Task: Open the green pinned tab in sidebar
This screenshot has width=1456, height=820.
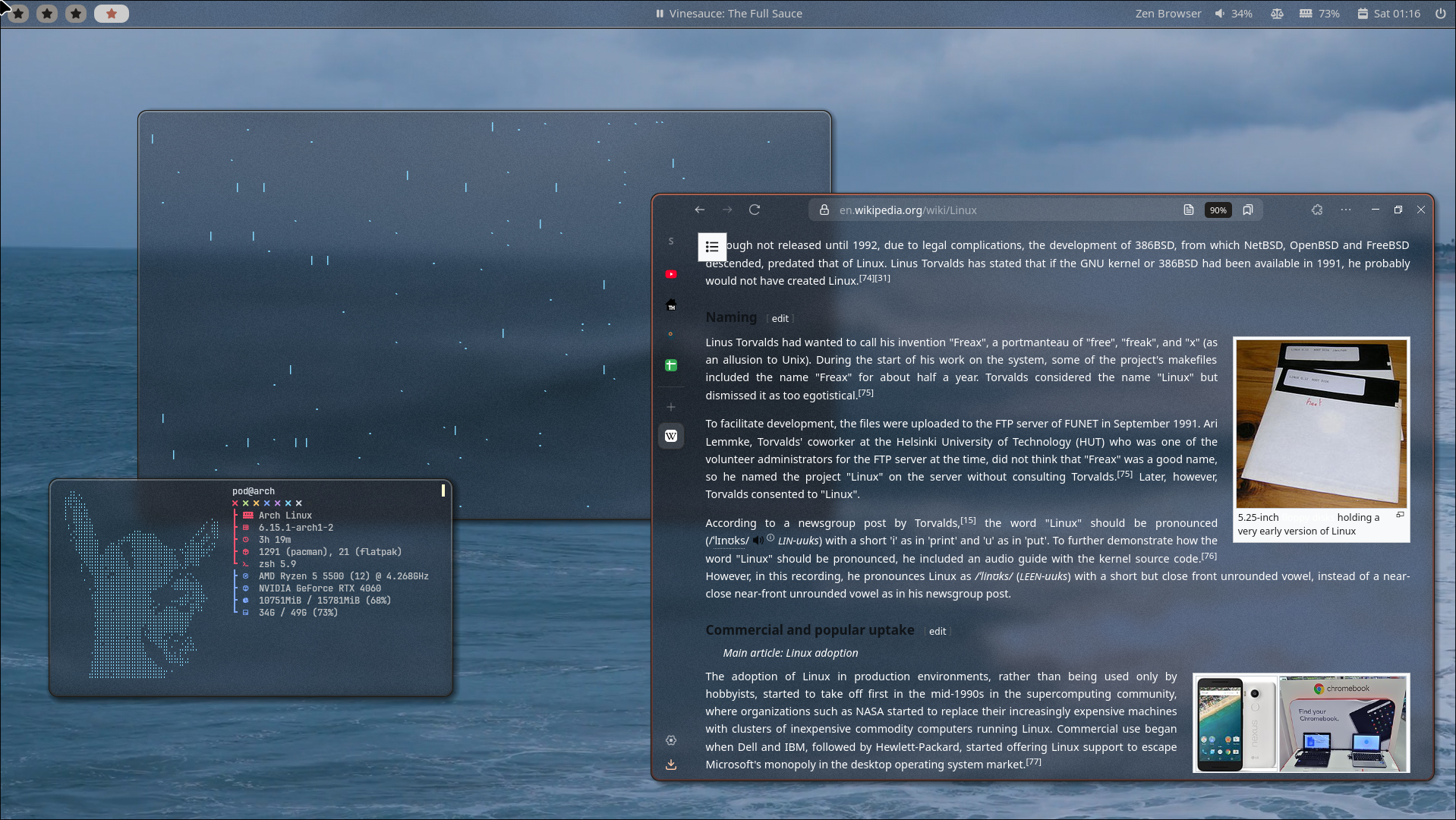Action: (670, 365)
